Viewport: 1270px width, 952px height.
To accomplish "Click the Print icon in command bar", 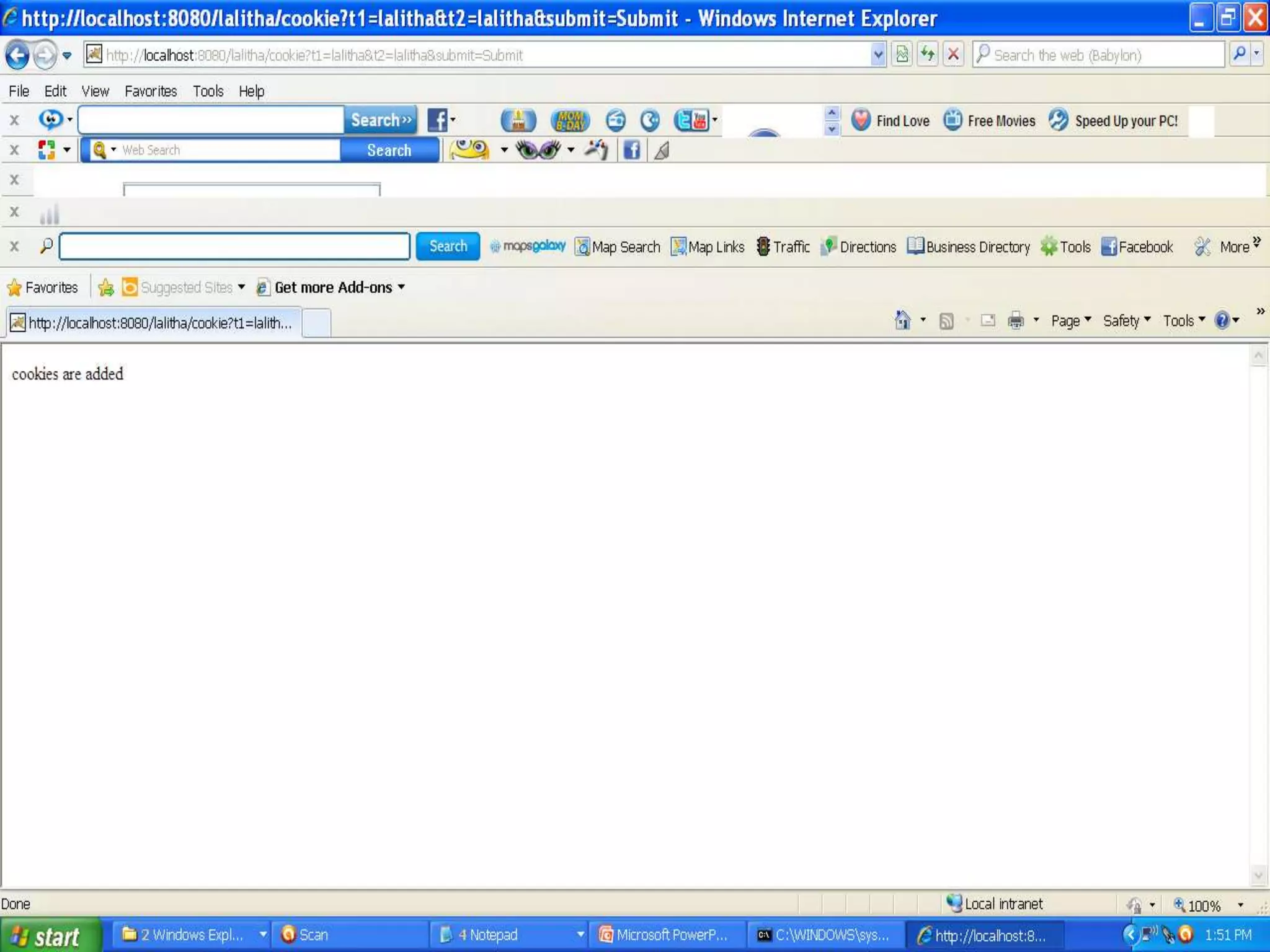I will (x=1016, y=320).
